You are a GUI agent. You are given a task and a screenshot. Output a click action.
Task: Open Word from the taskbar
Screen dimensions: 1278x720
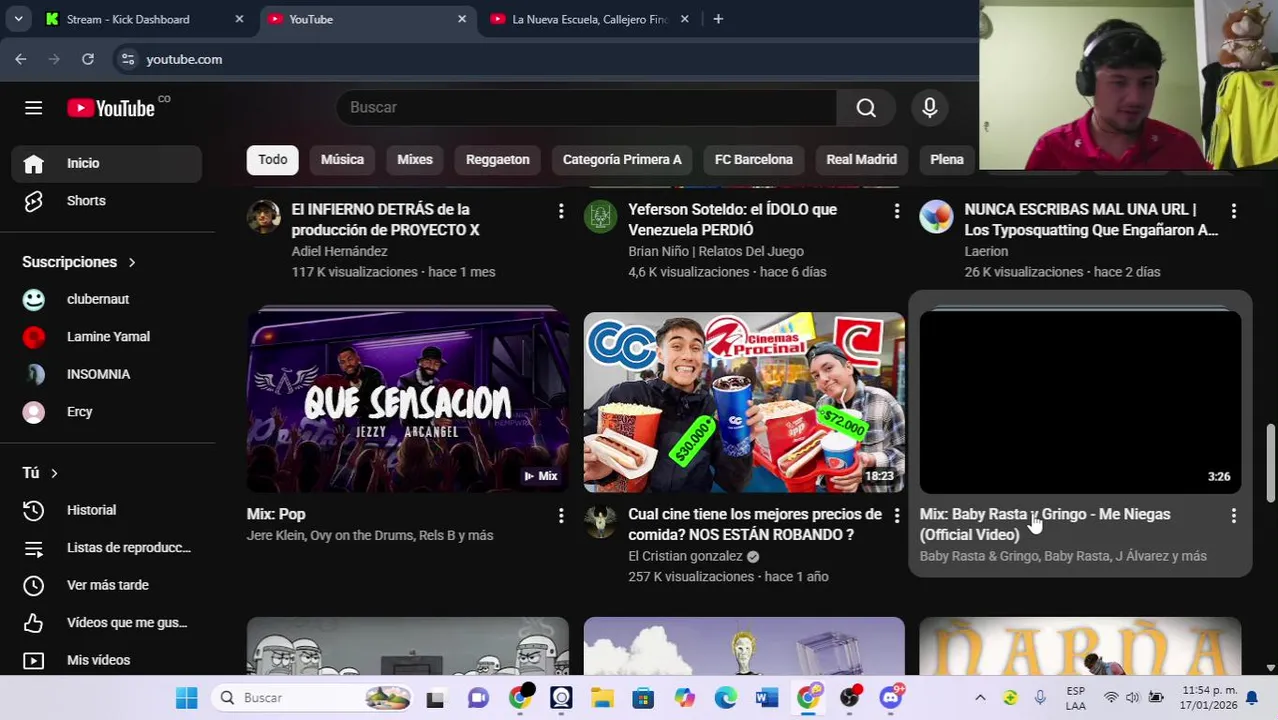pos(767,698)
